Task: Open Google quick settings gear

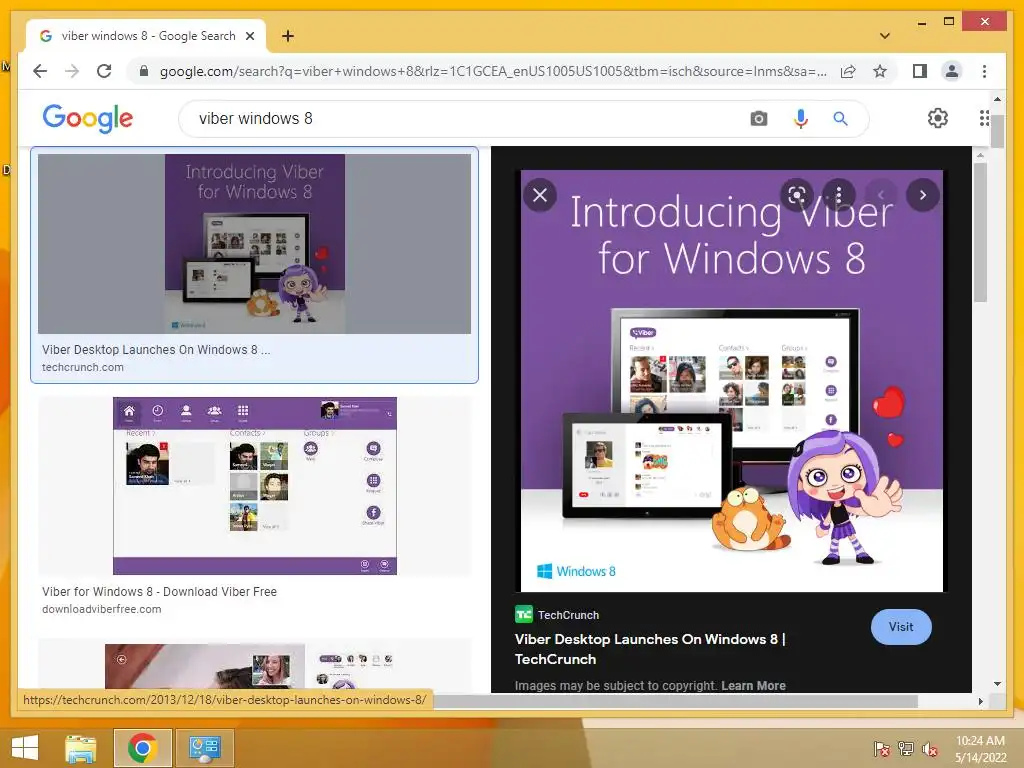Action: tap(937, 118)
